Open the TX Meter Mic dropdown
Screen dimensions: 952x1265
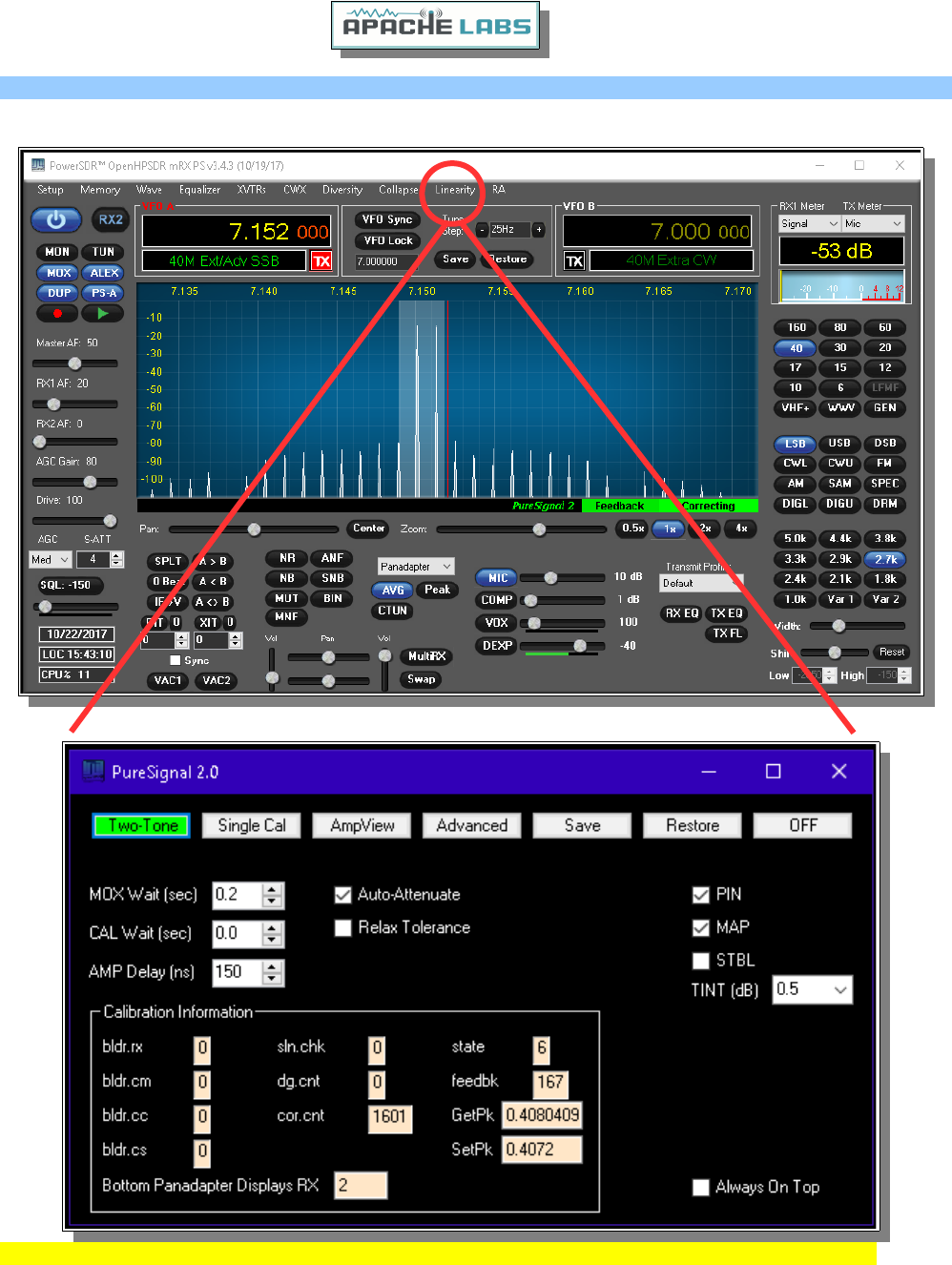coord(873,223)
